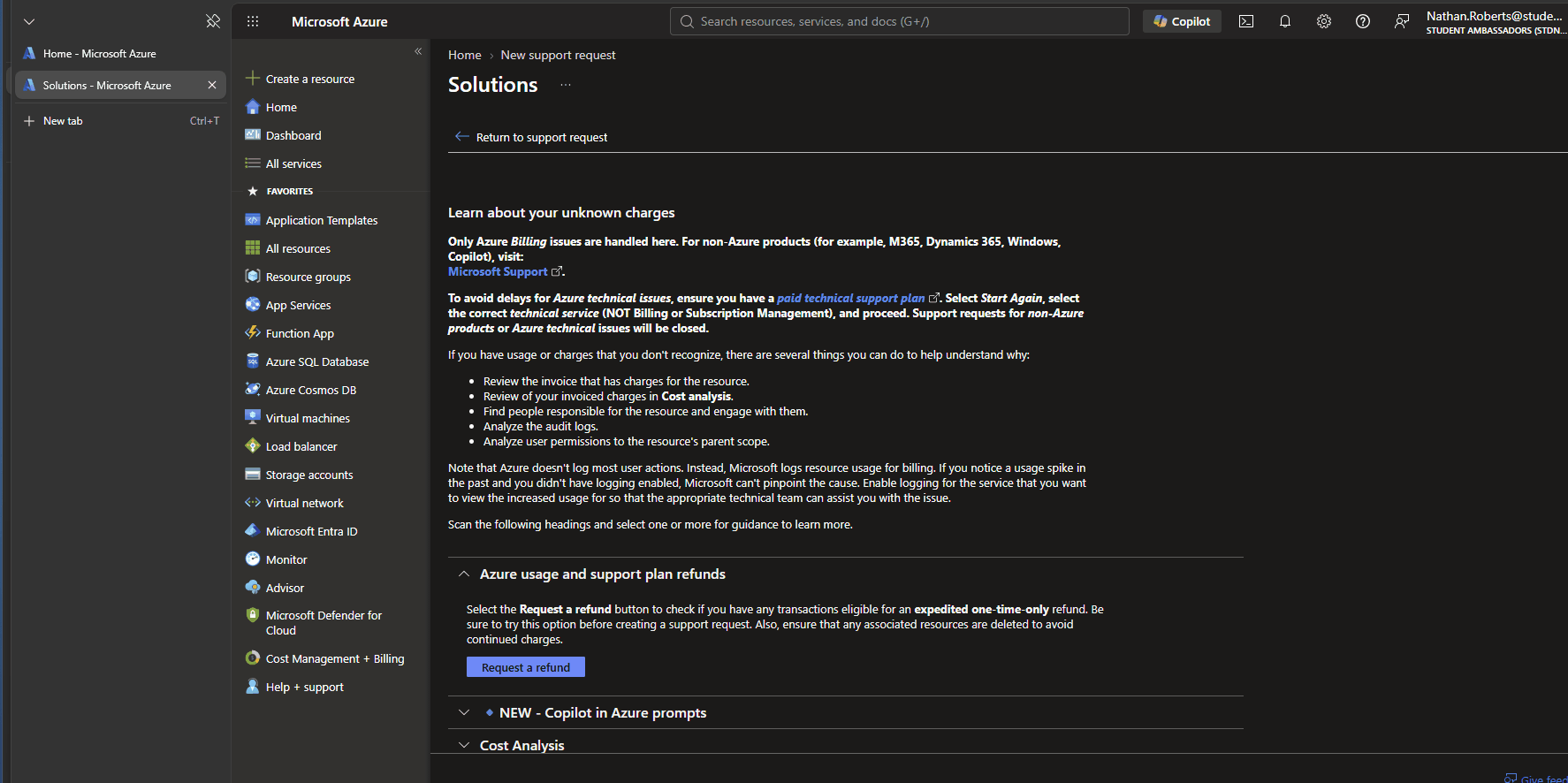Open Azure Cosmos DB in sidebar
1568x783 pixels.
point(310,390)
